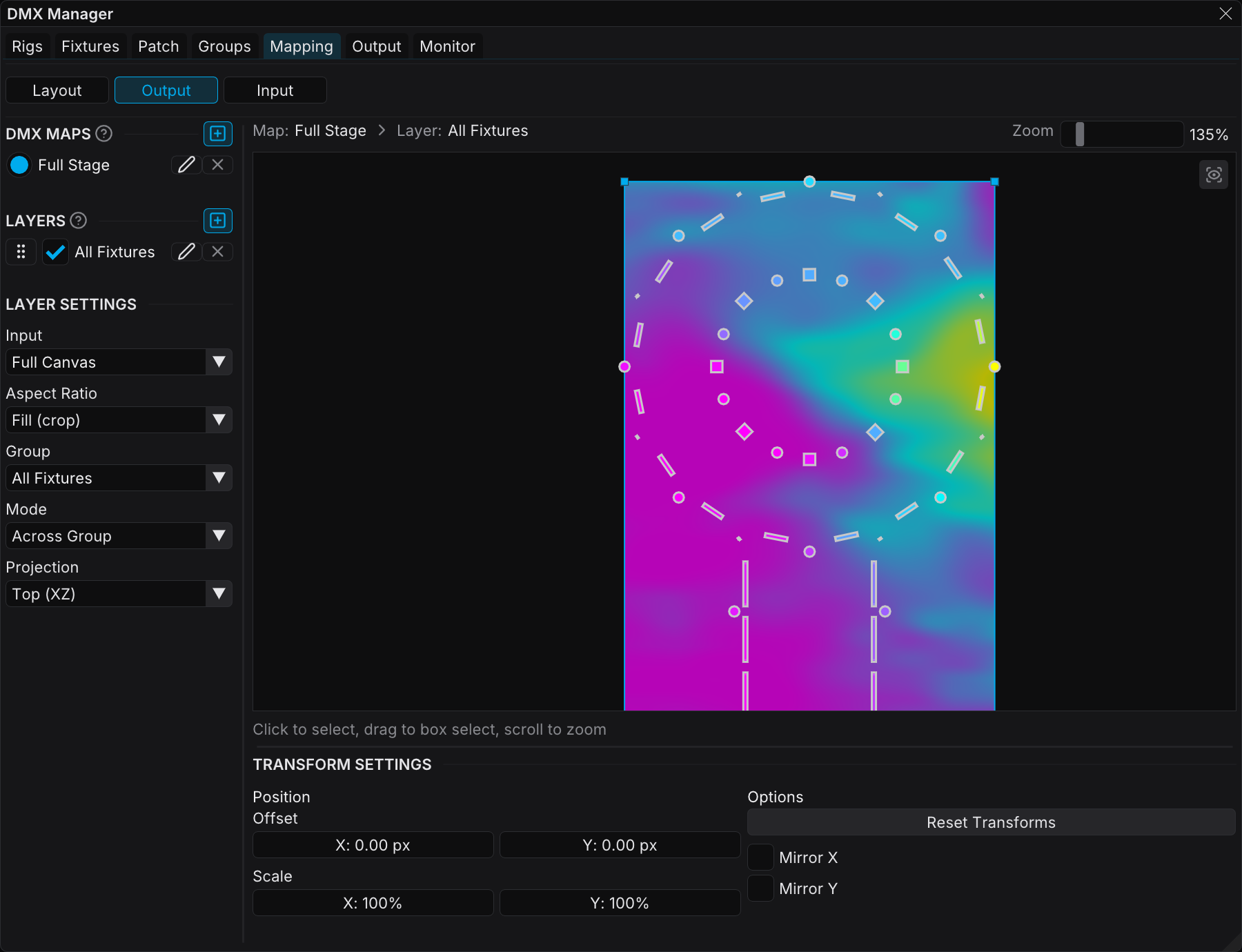Click the breadcrumb chevron after Full Stage
The width and height of the screenshot is (1242, 952).
click(x=382, y=130)
